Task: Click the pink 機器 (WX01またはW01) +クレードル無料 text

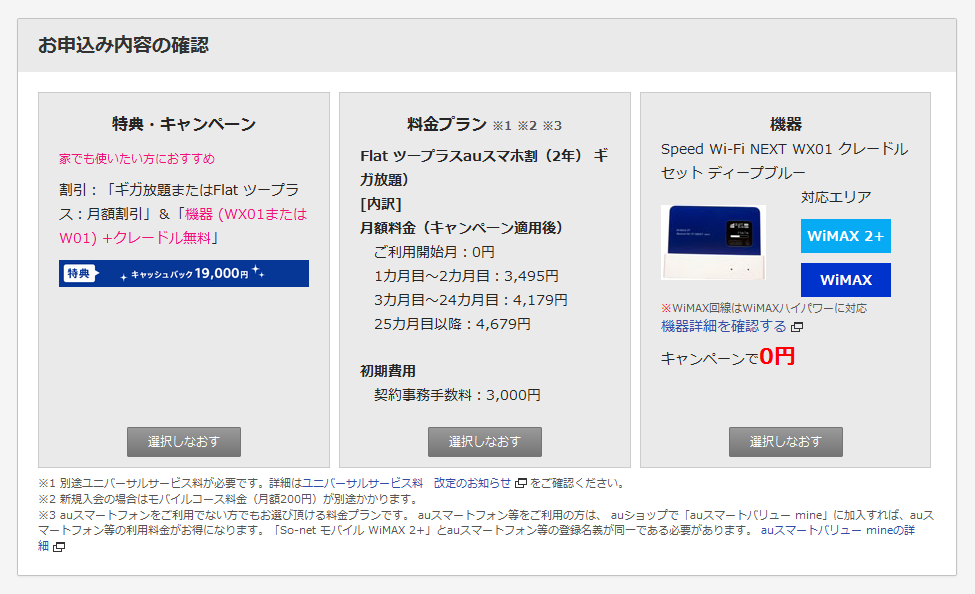Action: pos(183,226)
